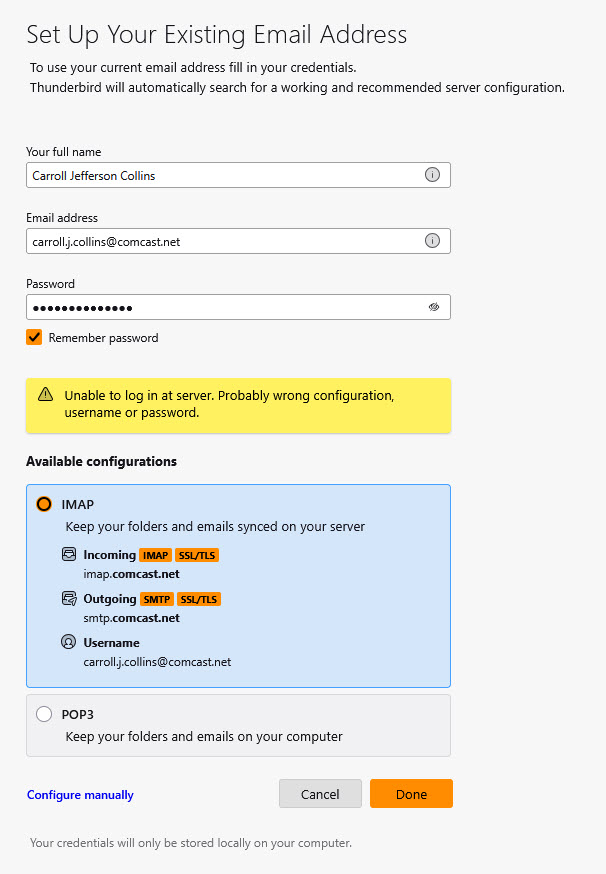Image resolution: width=606 pixels, height=874 pixels.
Task: Click the orange IMAP badge next to Incoming
Action: (155, 555)
